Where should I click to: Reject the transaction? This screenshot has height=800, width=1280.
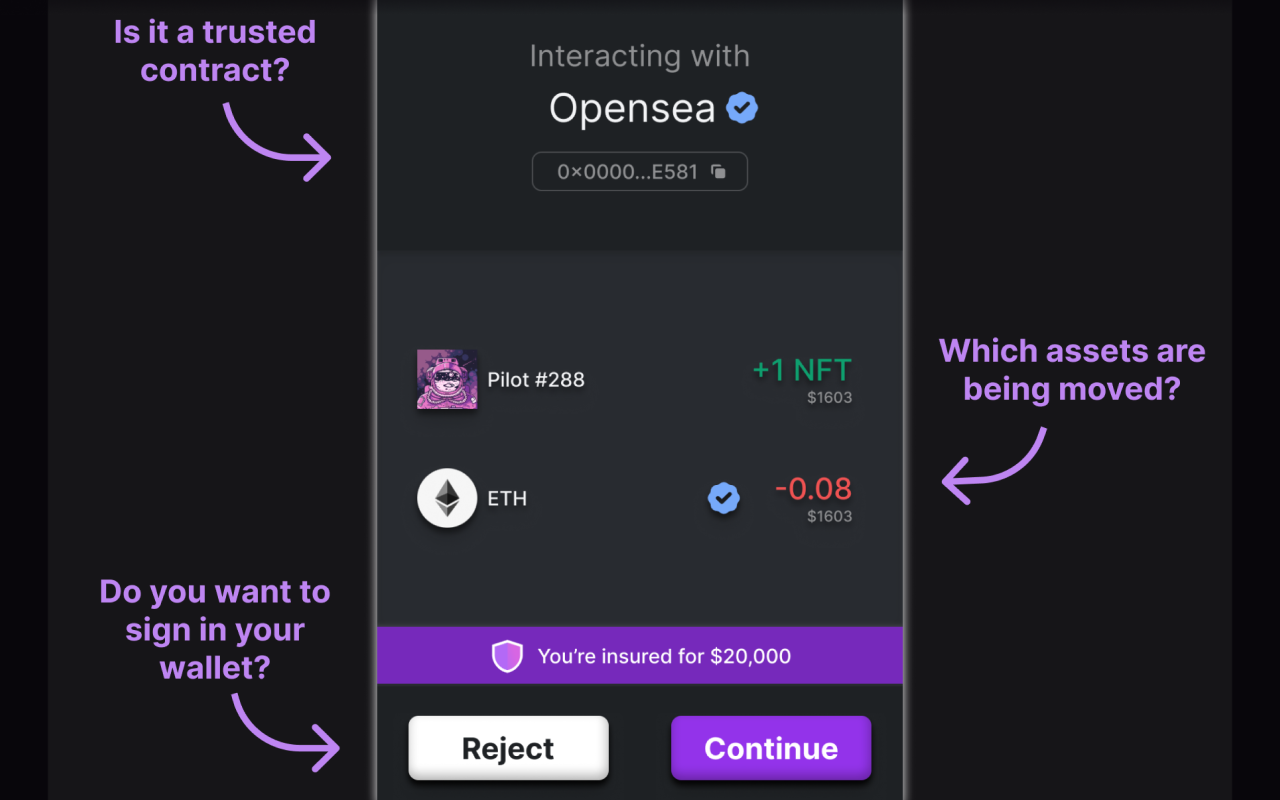click(x=508, y=748)
